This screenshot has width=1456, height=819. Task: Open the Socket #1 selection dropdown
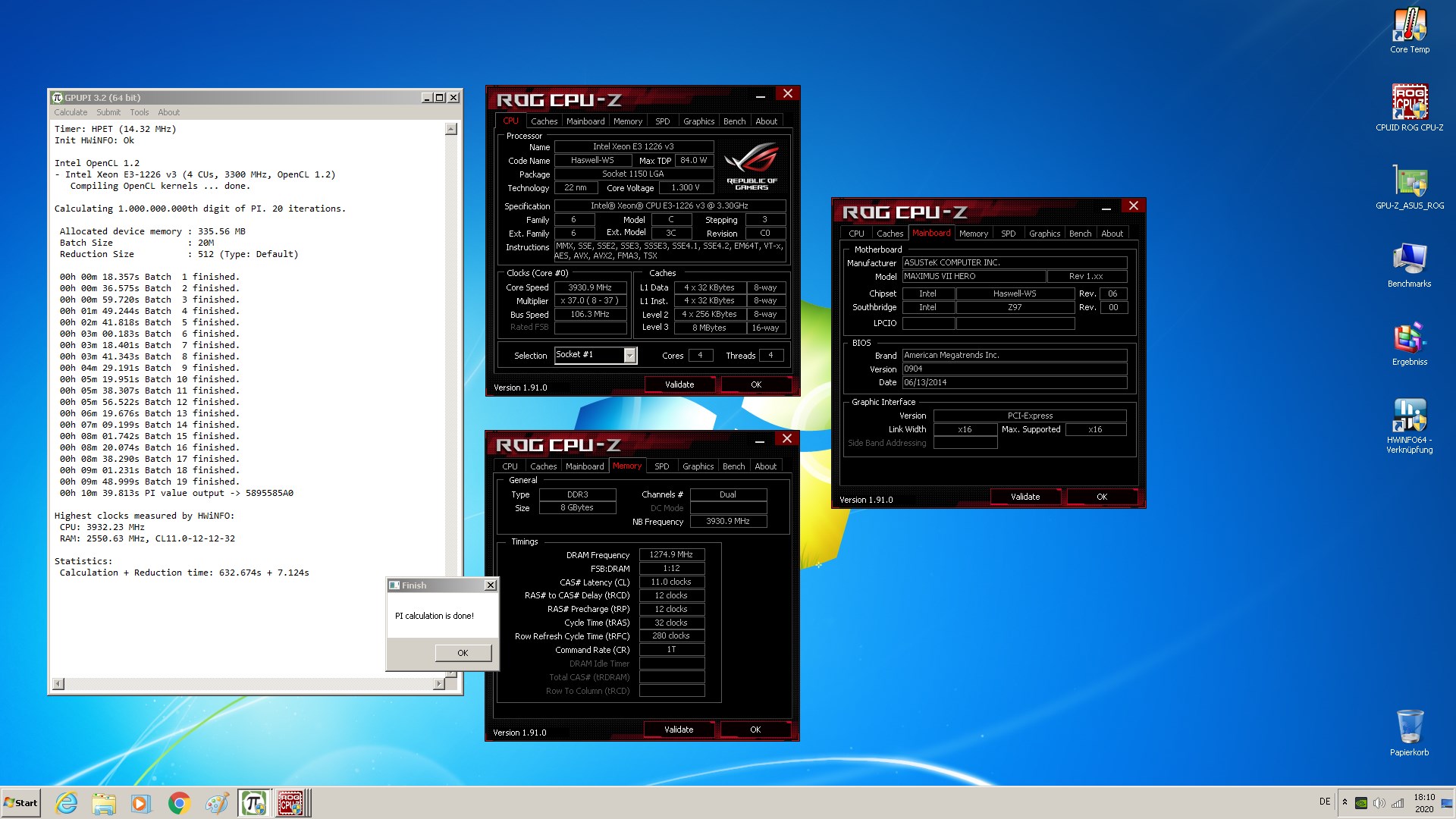[x=629, y=355]
